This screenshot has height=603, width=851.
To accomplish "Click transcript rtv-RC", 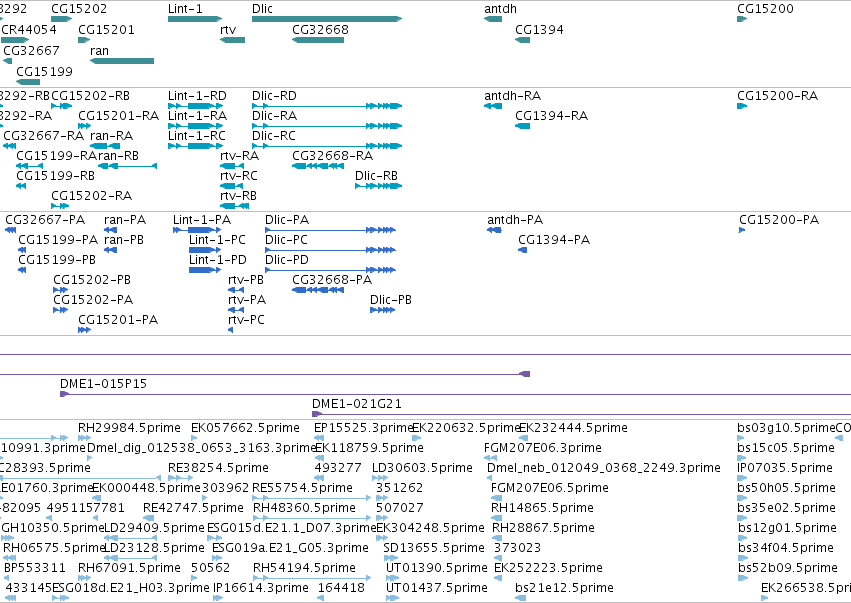I will (239, 176).
